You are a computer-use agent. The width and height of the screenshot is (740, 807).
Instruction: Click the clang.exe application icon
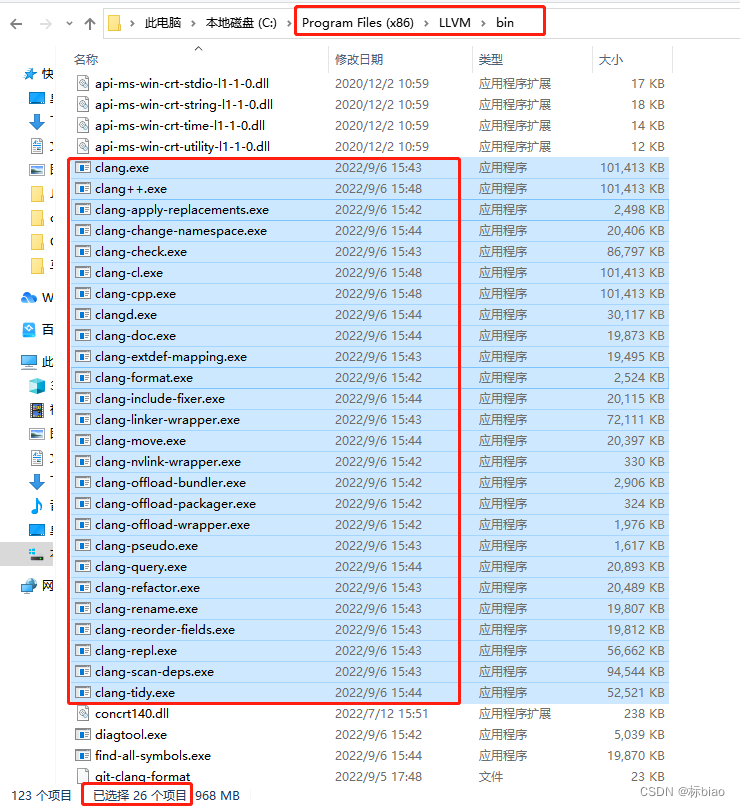click(83, 168)
